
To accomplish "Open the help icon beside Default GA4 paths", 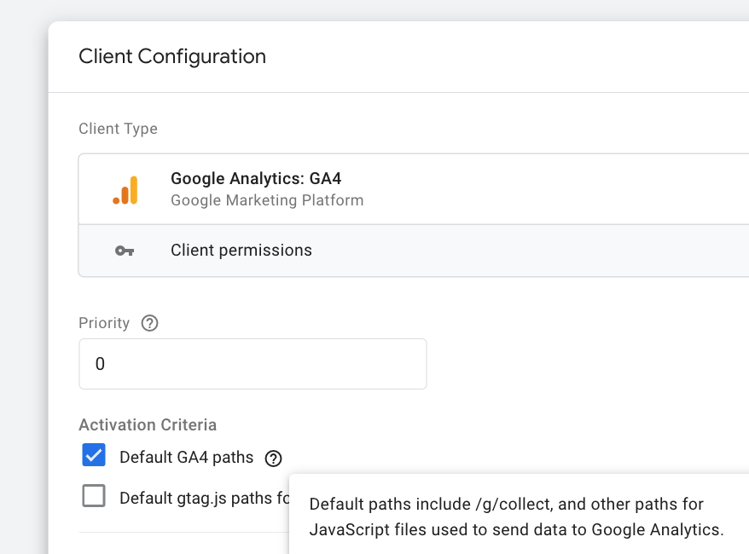I will 273,458.
